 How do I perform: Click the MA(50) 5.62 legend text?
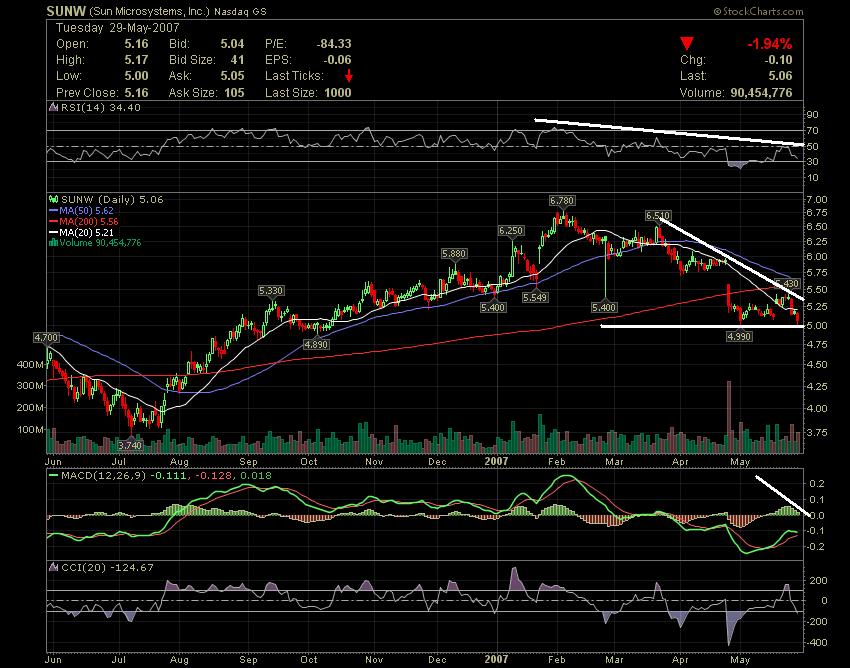pos(86,210)
